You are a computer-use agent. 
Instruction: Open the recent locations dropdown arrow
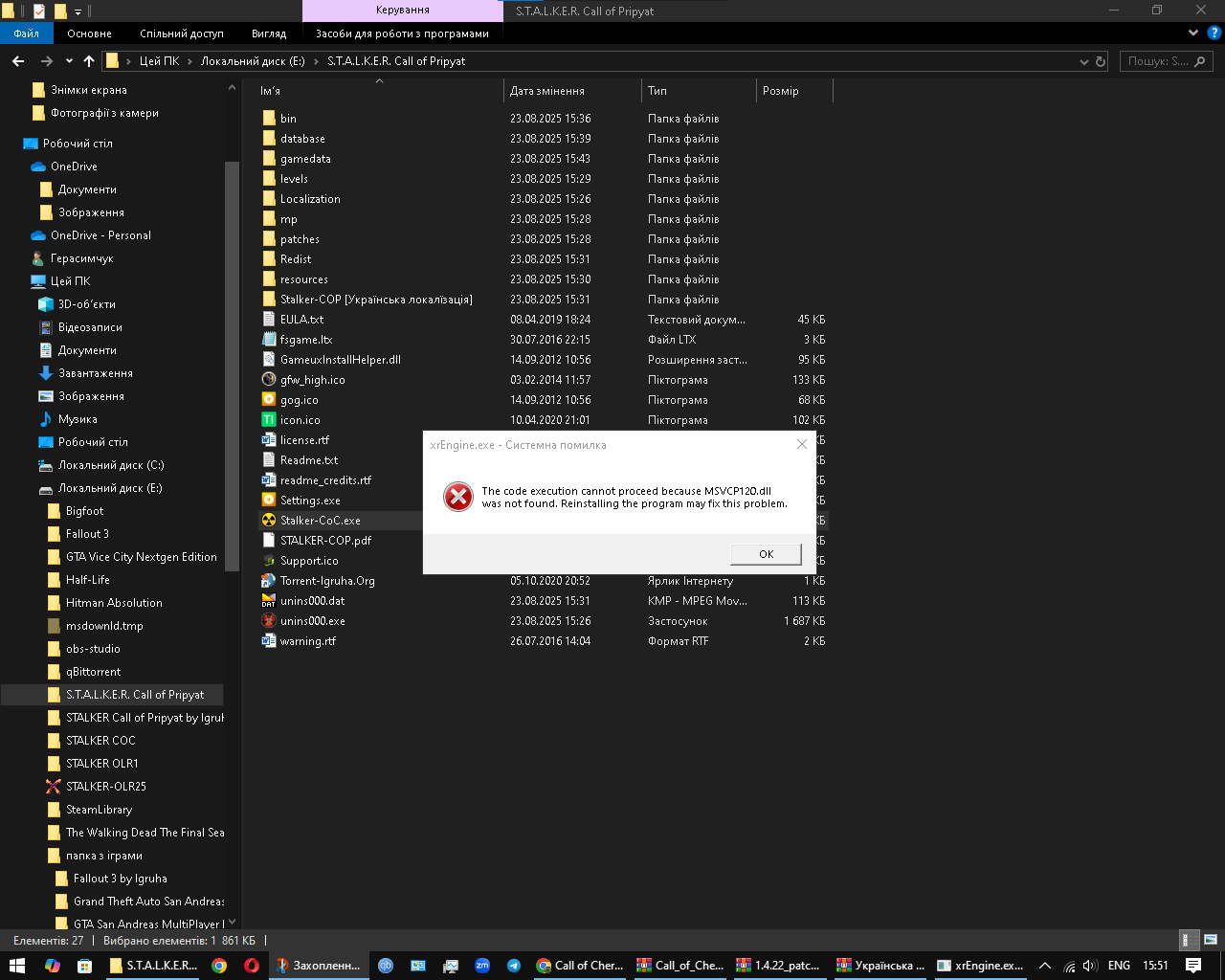69,61
